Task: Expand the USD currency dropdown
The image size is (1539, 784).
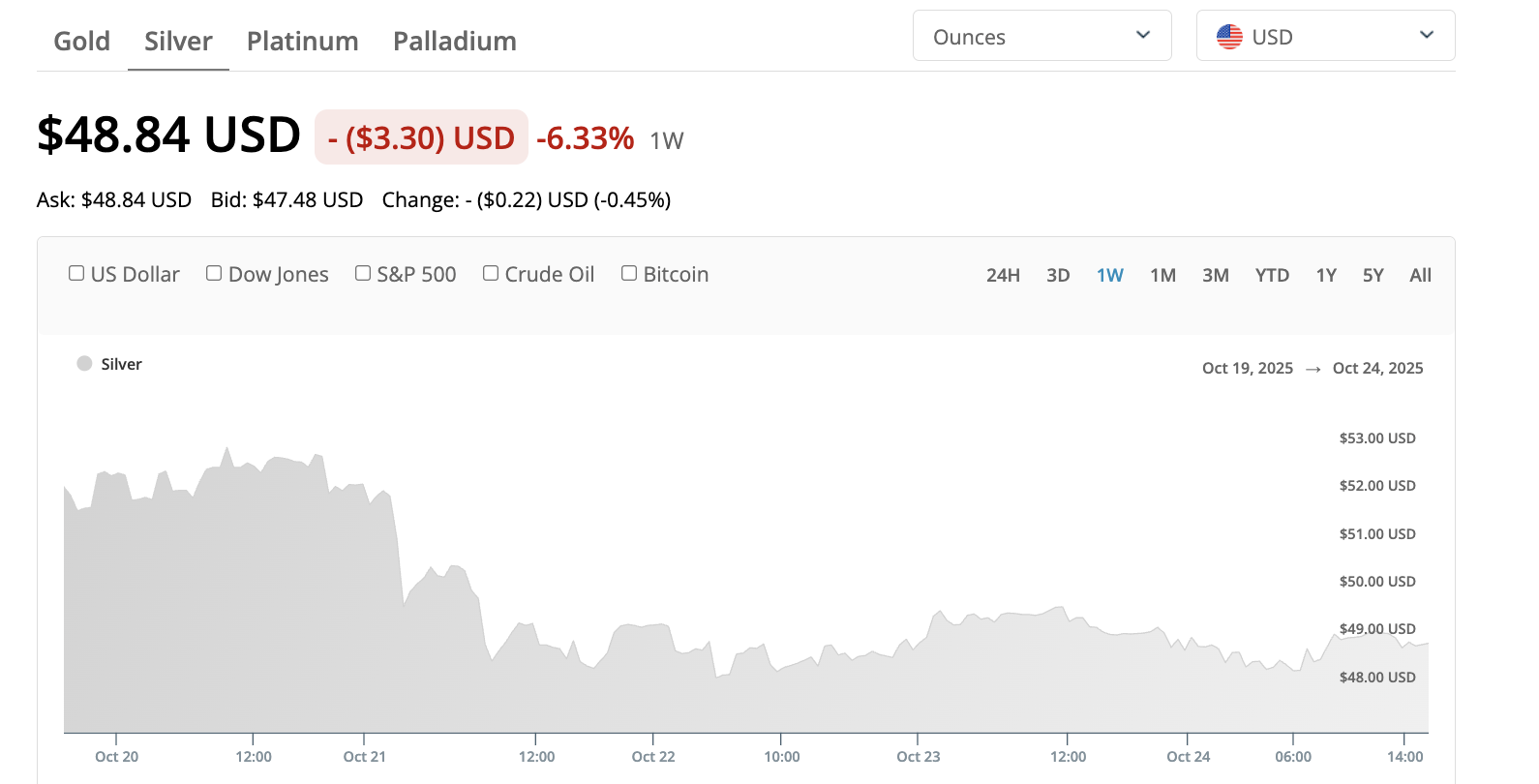Action: [1325, 37]
